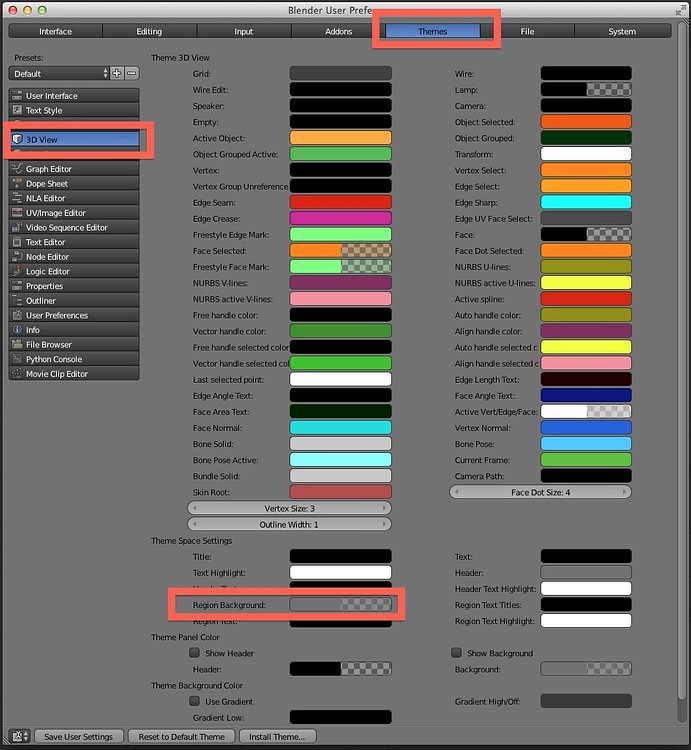691x750 pixels.
Task: Enable Show Header checkbox
Action: 194,652
